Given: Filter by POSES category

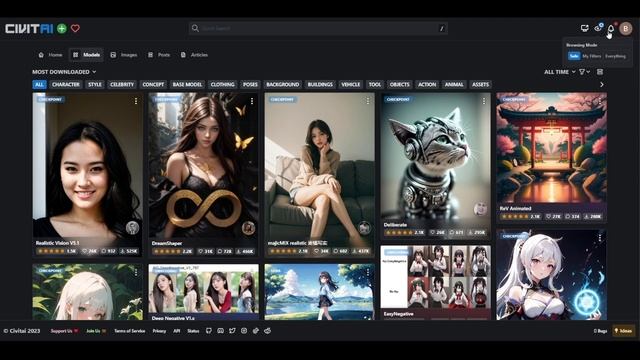Looking at the screenshot, I should pyautogui.click(x=250, y=84).
